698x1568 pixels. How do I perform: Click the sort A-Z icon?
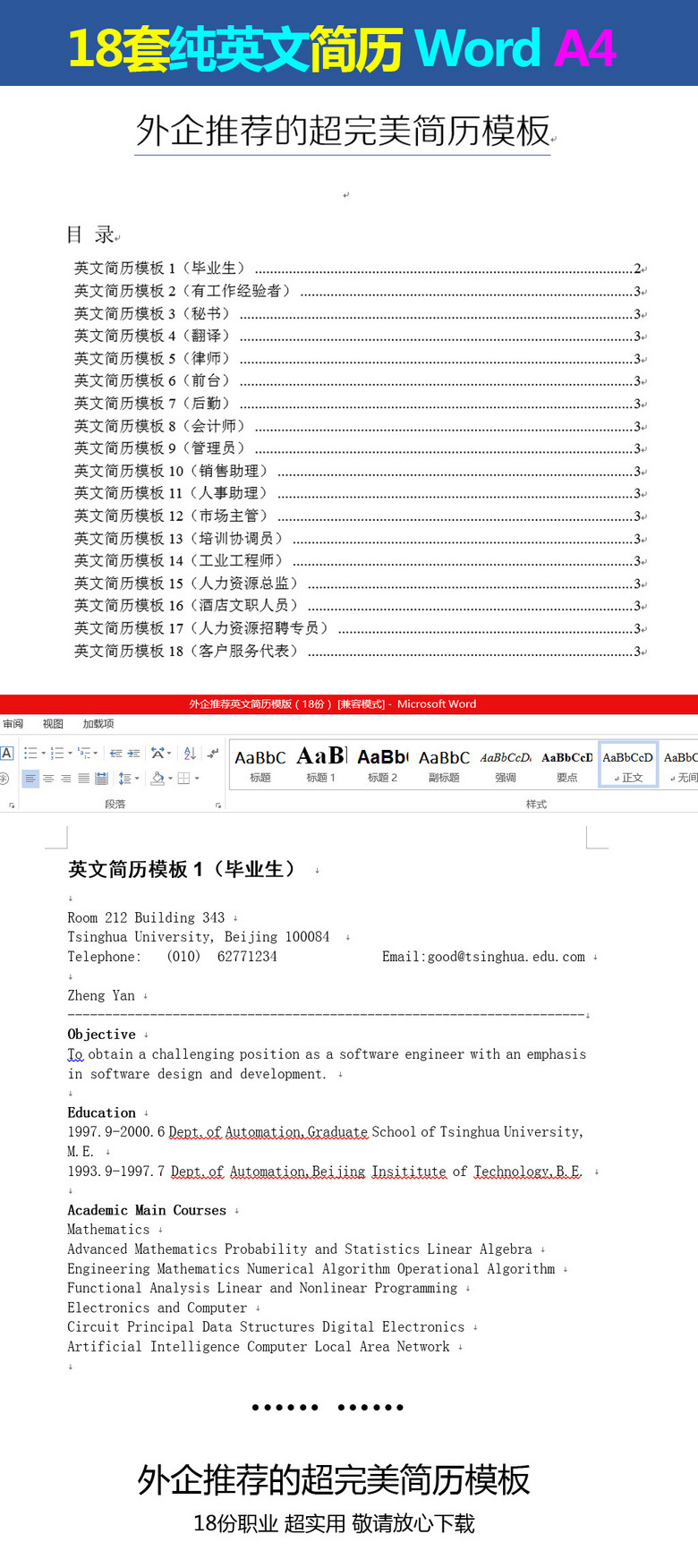(x=190, y=754)
